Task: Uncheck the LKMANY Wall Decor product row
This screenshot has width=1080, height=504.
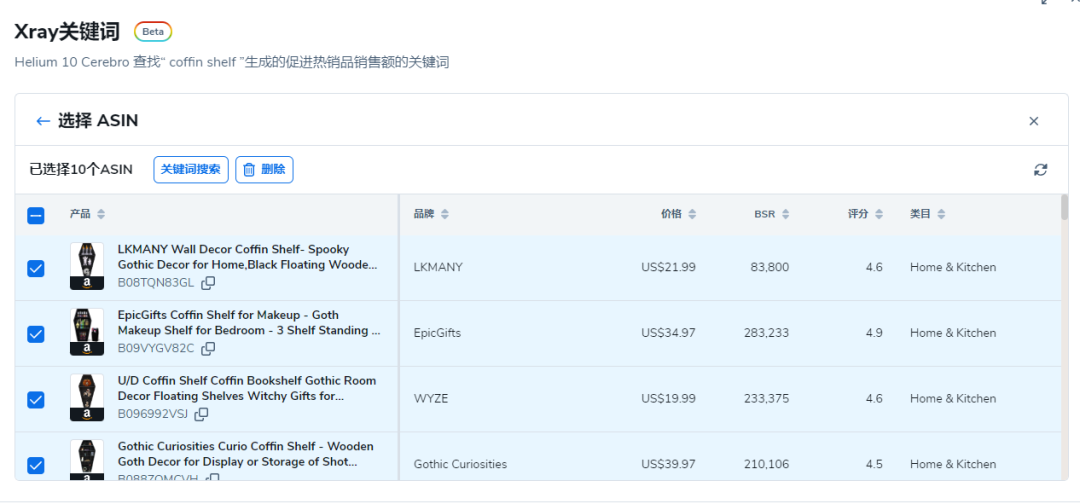Action: (x=36, y=268)
